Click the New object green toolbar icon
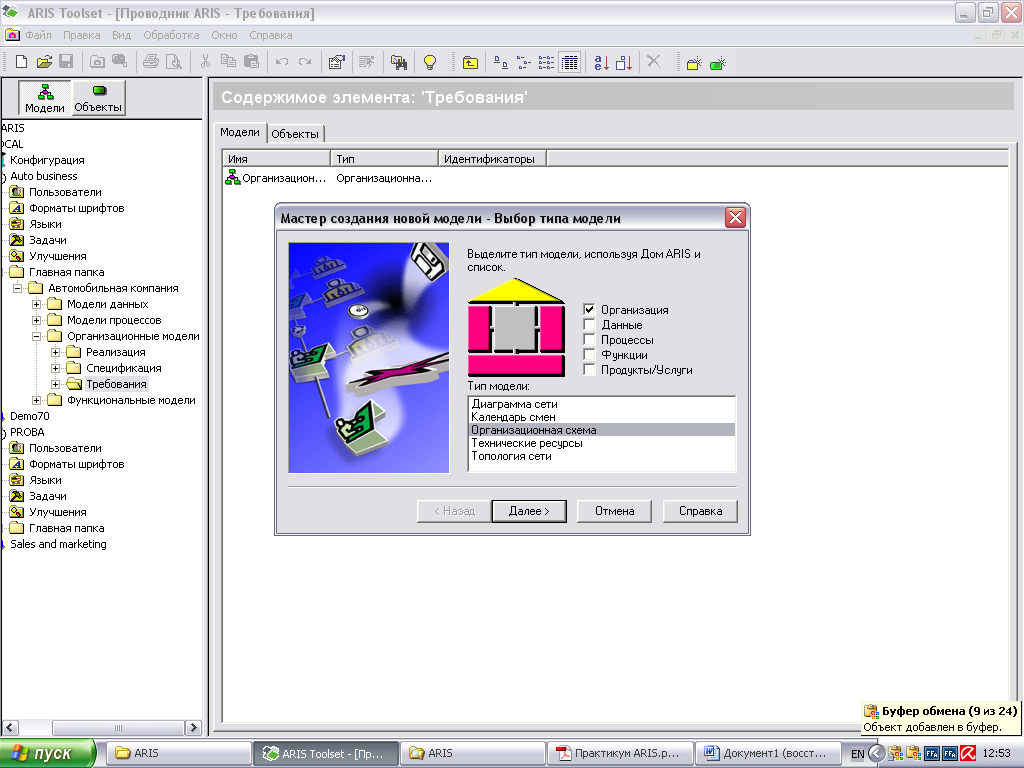Screen dimensions: 1024x768 point(718,63)
